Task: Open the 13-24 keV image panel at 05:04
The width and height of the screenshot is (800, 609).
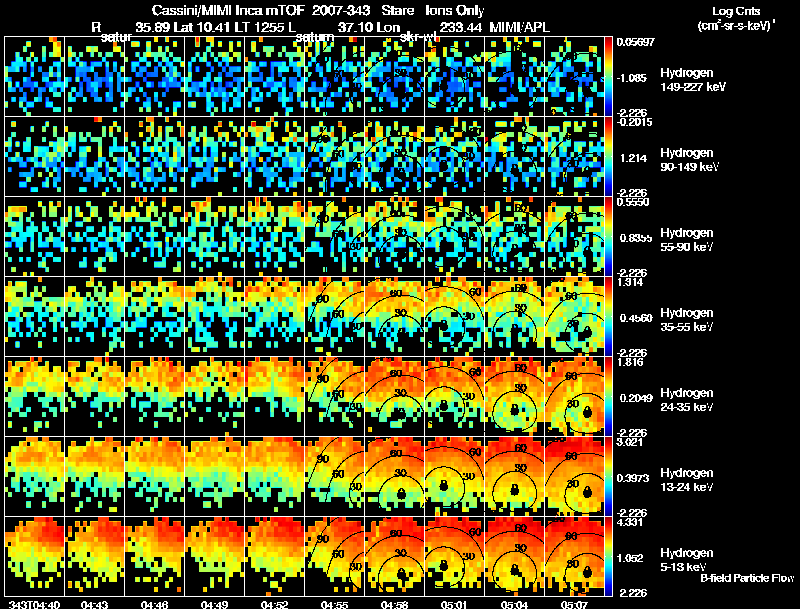Action: [515, 476]
